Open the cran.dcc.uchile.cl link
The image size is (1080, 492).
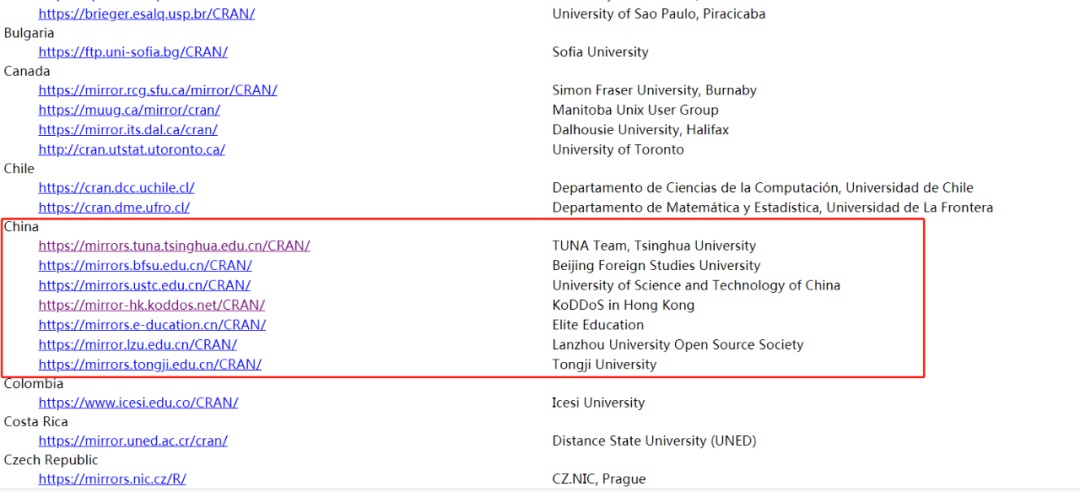click(x=116, y=187)
